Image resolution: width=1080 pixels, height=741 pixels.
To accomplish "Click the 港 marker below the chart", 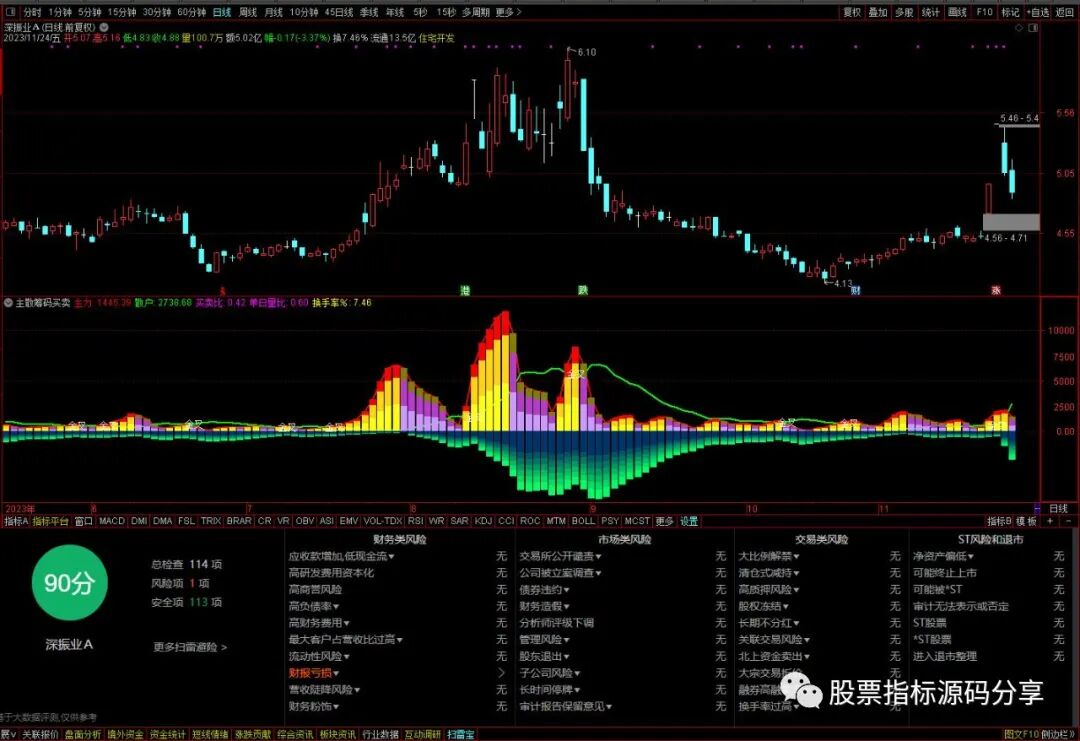I will tap(465, 291).
